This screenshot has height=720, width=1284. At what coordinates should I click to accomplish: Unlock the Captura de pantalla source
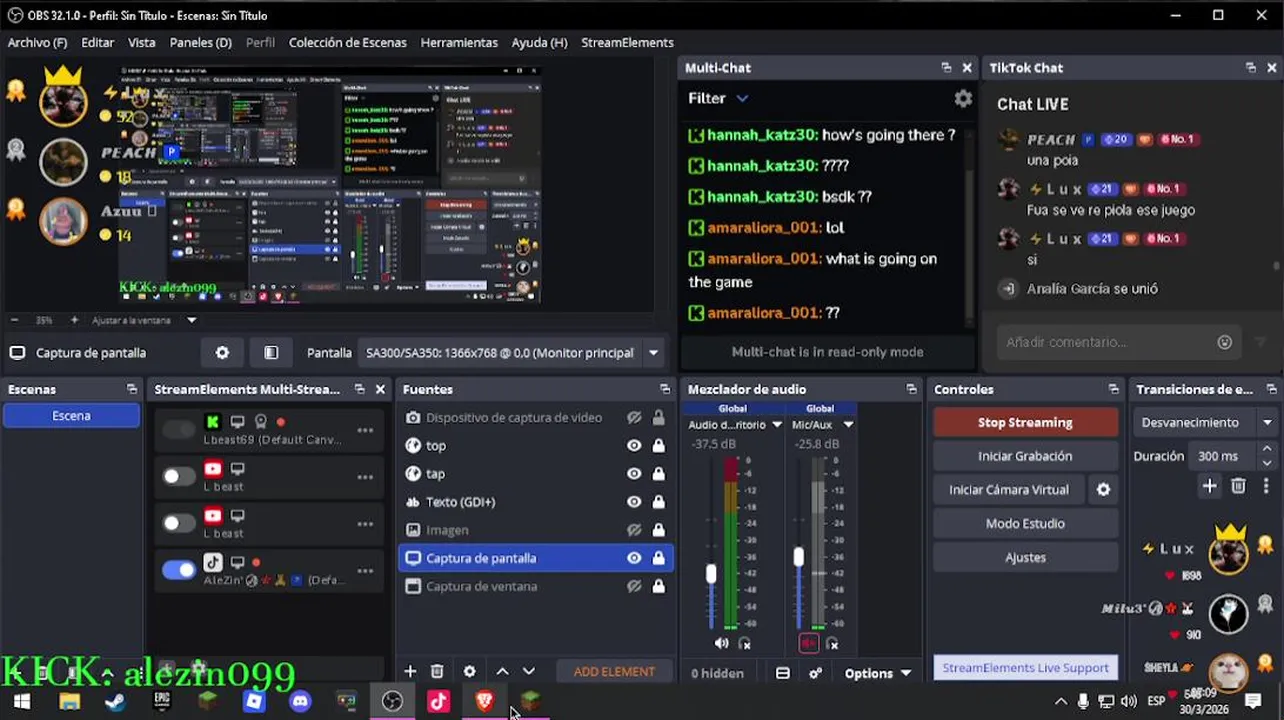[x=658, y=558]
